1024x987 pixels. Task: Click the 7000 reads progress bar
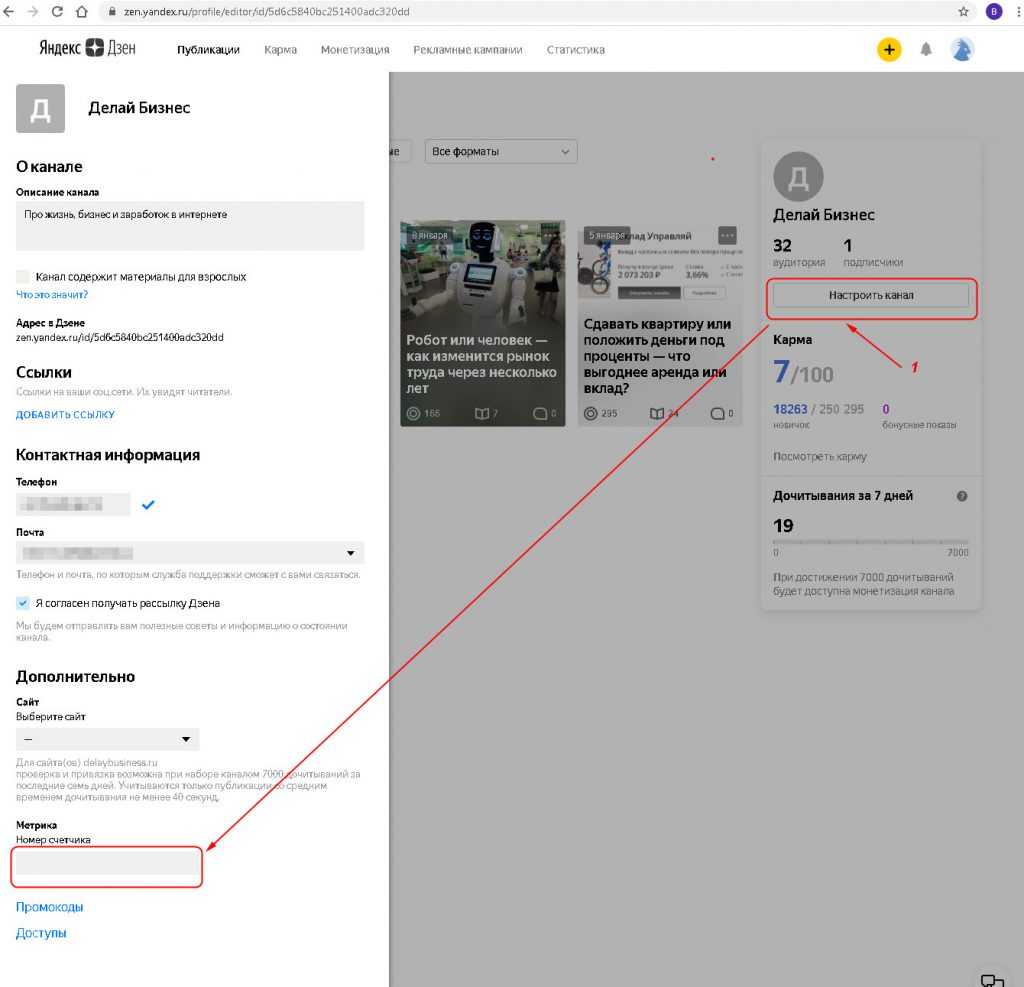point(871,542)
